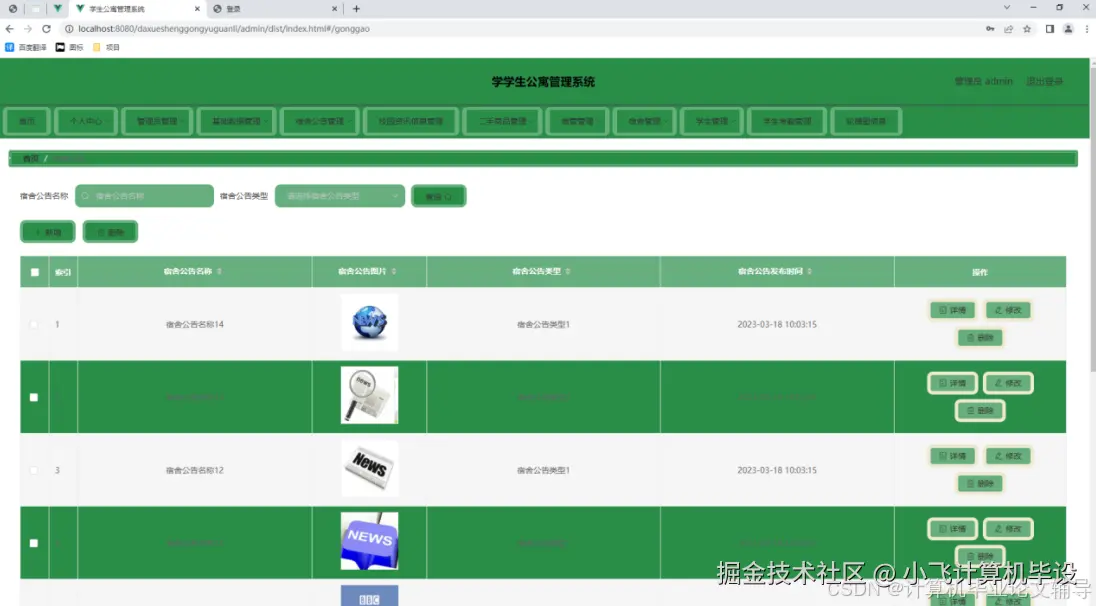1096x606 pixels.
Task: Click 退出登录 link
Action: [x=1044, y=82]
